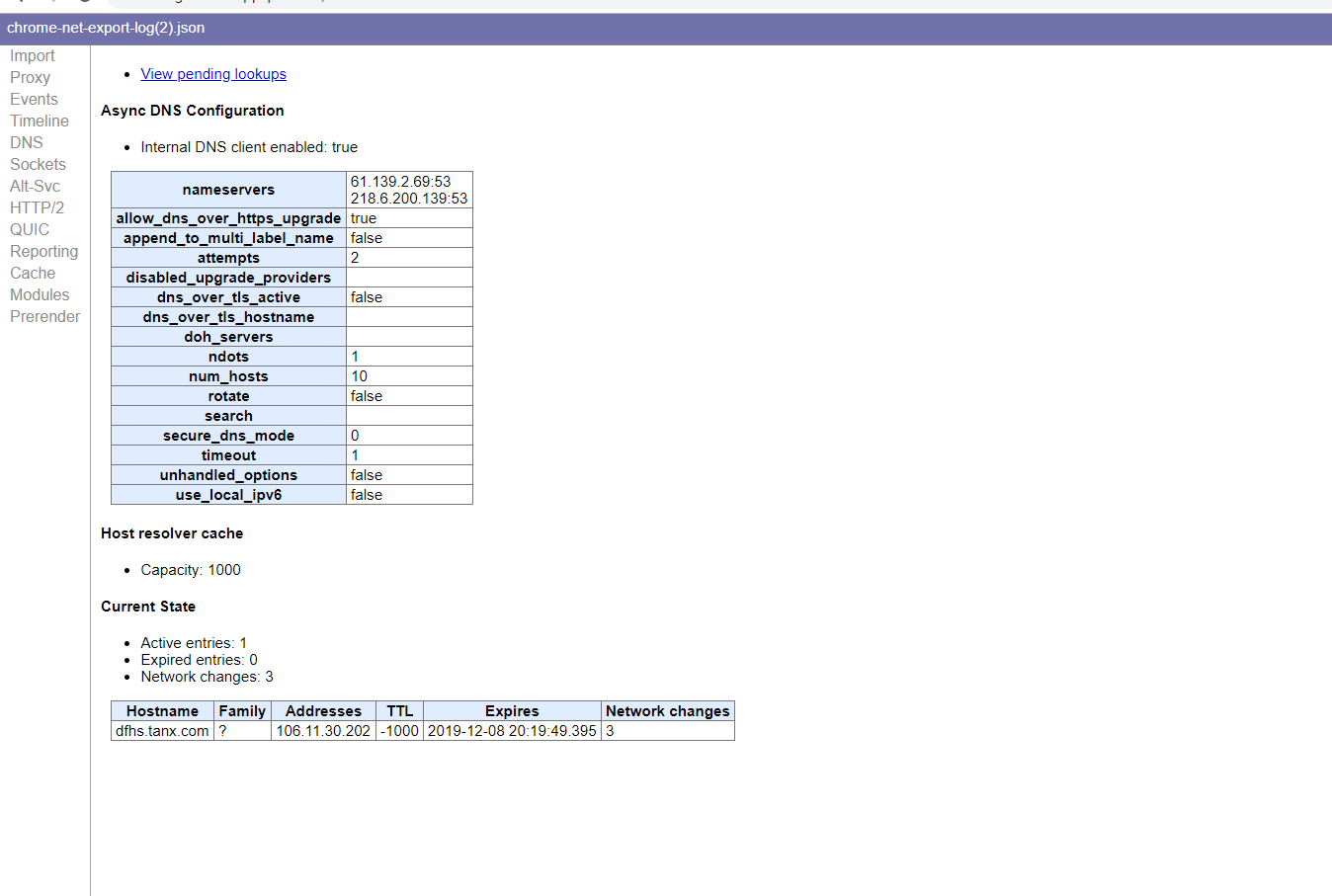Screen dimensions: 1332x896
Task: Open the Reporting section
Action: pyautogui.click(x=43, y=252)
